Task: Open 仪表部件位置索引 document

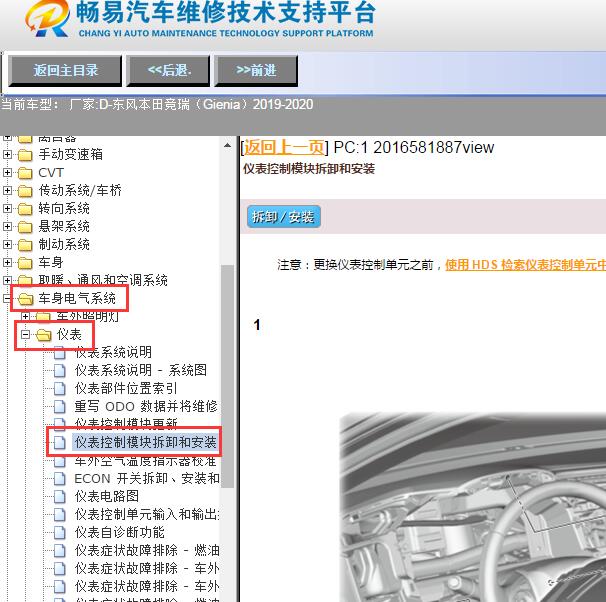Action: coord(126,388)
